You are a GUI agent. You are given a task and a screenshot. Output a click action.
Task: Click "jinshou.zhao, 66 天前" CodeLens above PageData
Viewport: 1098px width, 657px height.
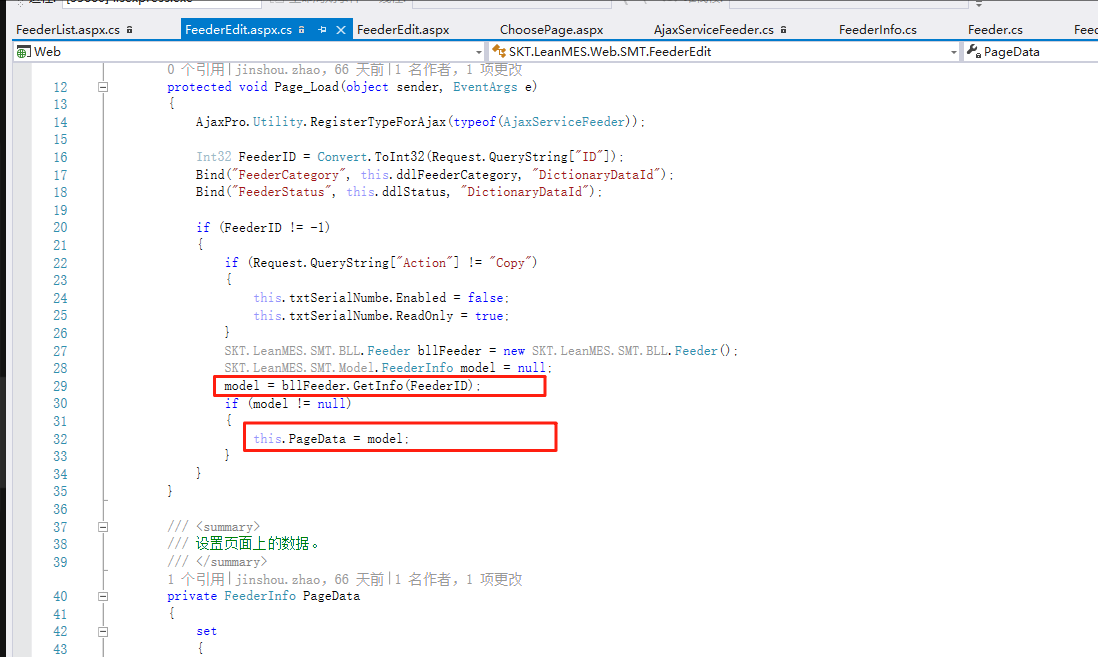pyautogui.click(x=310, y=579)
